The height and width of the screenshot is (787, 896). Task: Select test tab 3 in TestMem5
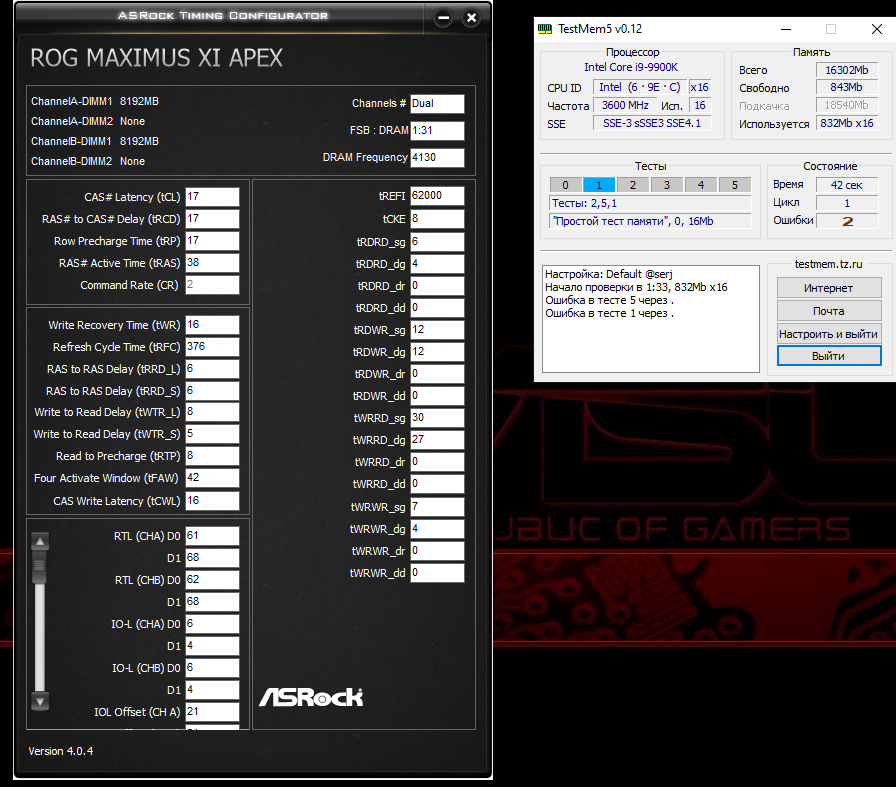click(667, 185)
